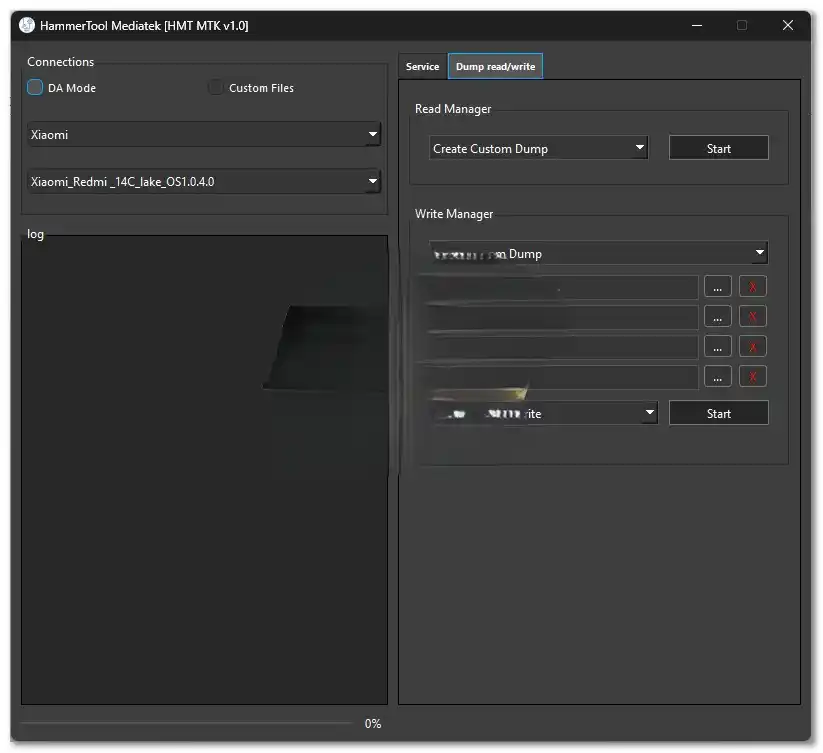Switch to the Service tab

(x=423, y=67)
